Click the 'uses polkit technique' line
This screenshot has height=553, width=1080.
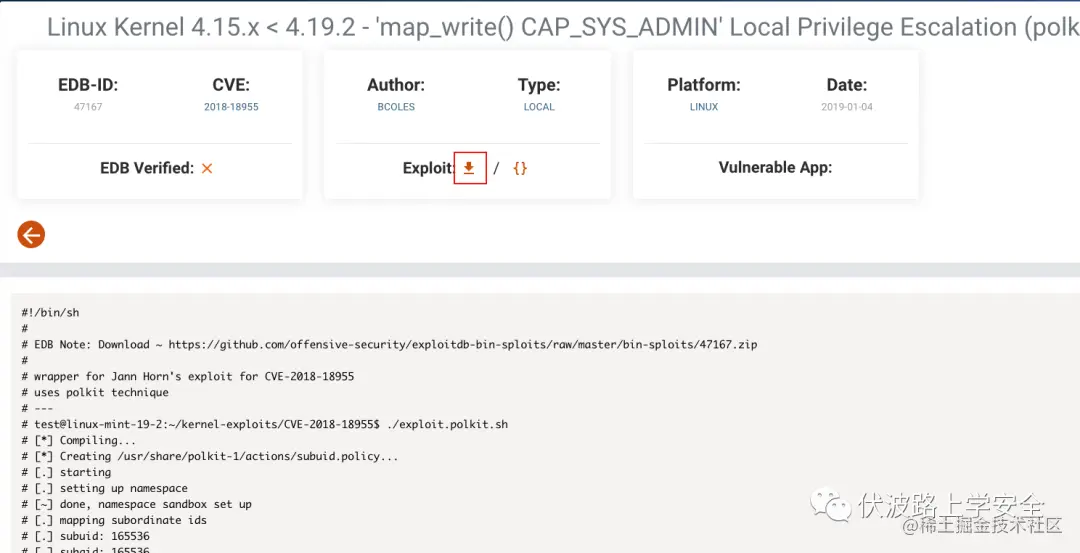point(95,393)
